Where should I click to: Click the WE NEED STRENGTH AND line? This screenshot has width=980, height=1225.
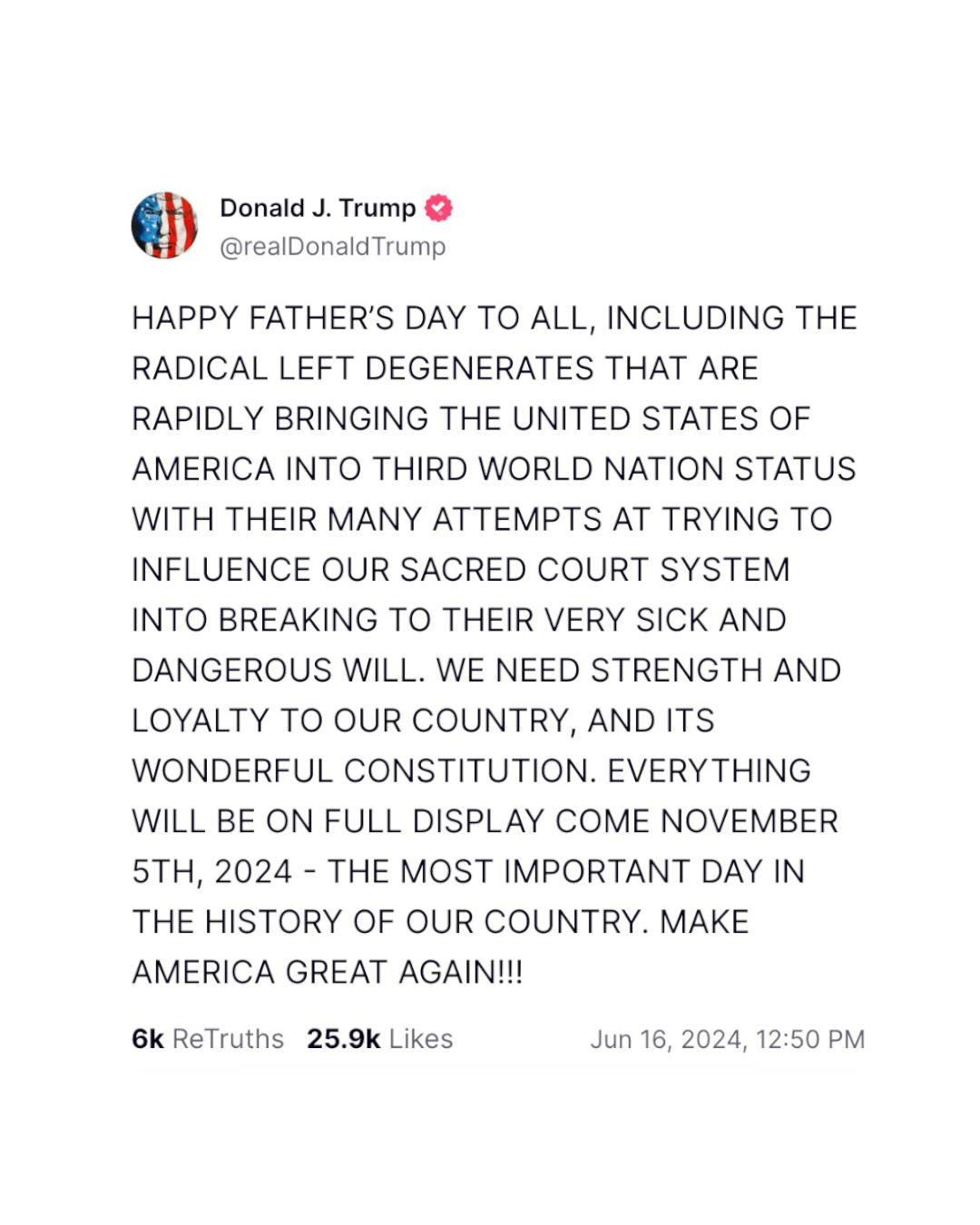click(x=486, y=671)
